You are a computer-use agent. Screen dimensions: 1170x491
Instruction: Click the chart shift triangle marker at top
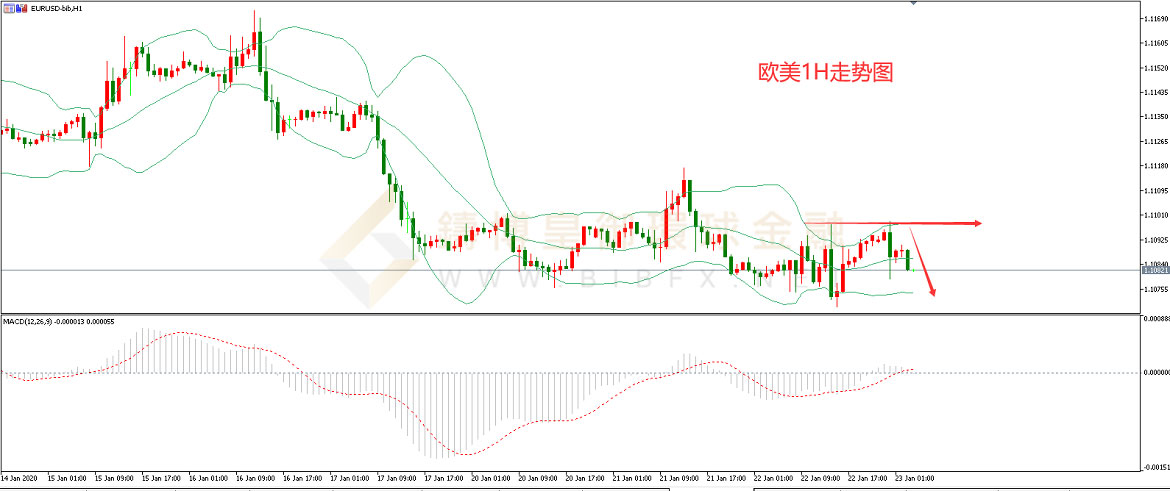tap(913, 3)
